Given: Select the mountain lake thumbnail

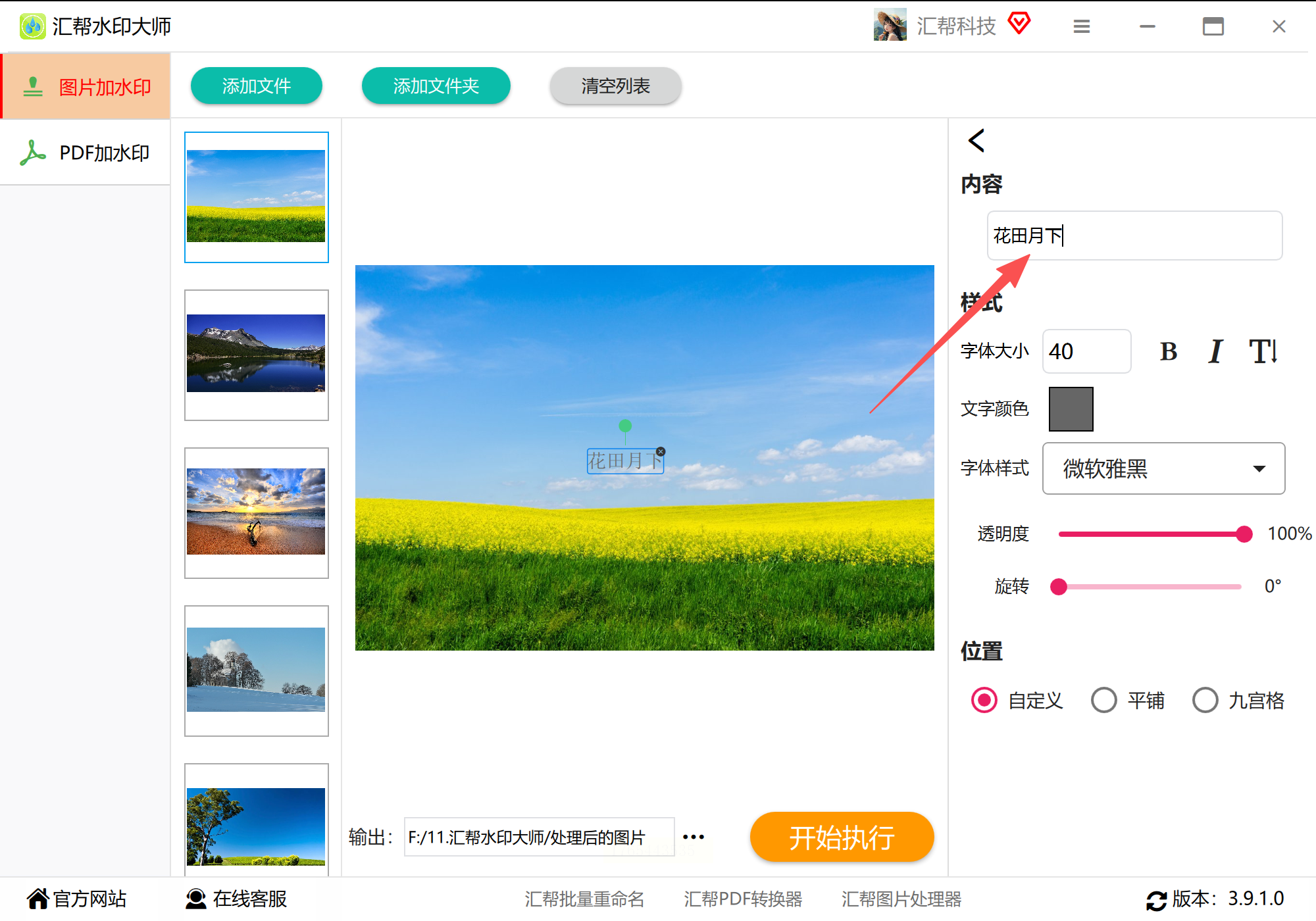Looking at the screenshot, I should click(256, 354).
